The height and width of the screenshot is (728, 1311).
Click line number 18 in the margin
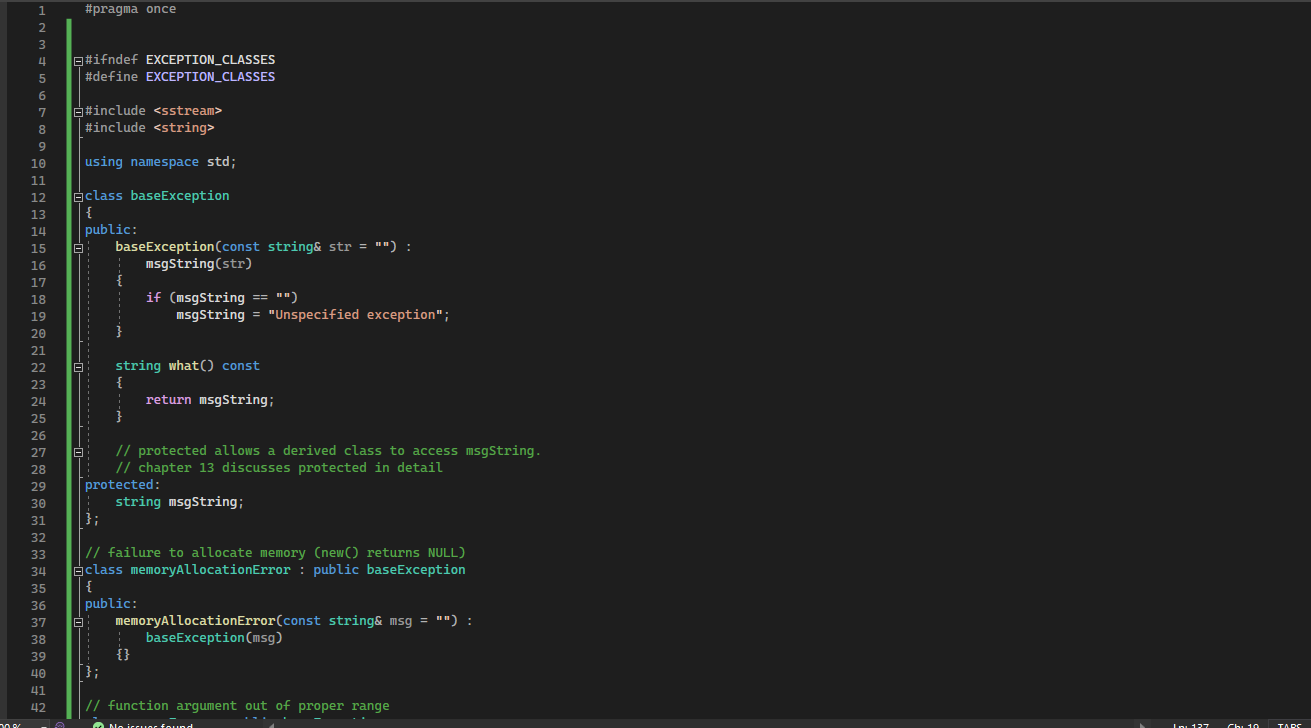pos(38,298)
